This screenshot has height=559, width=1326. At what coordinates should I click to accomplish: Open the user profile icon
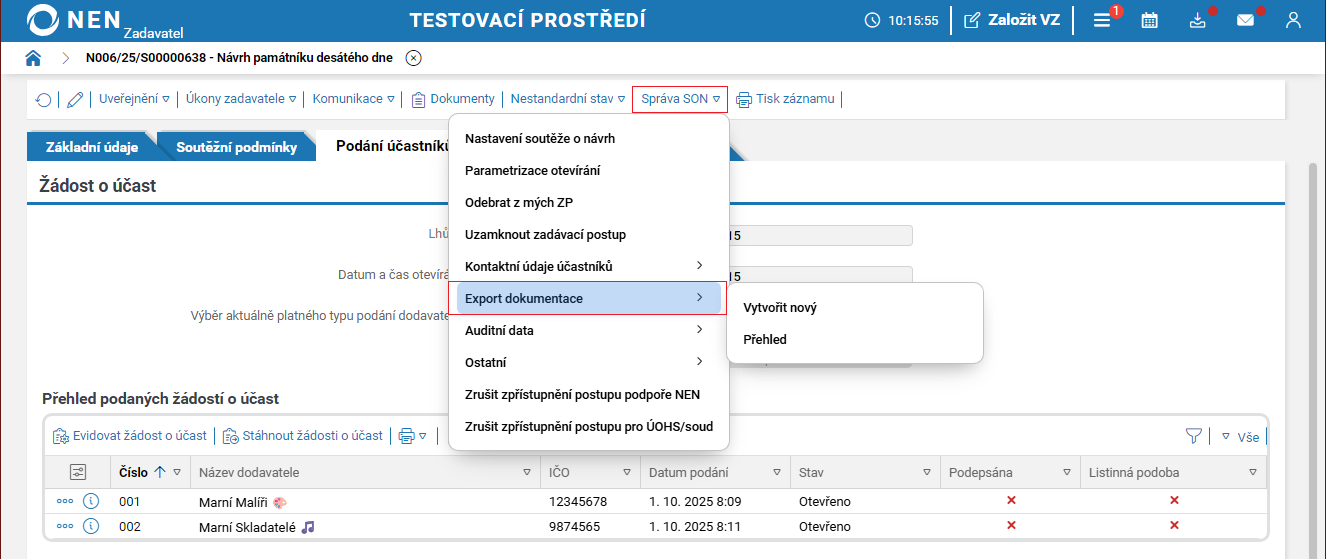coord(1294,20)
